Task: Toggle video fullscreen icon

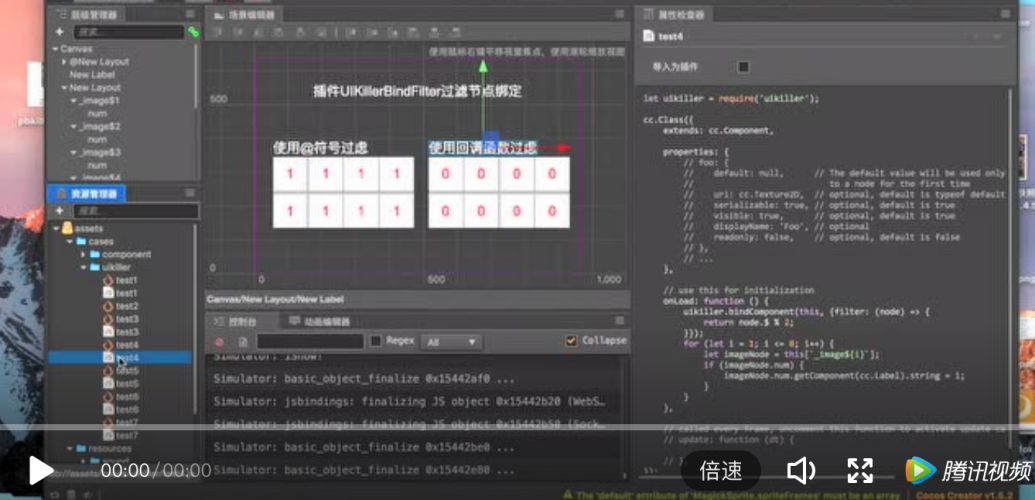Action: [861, 470]
